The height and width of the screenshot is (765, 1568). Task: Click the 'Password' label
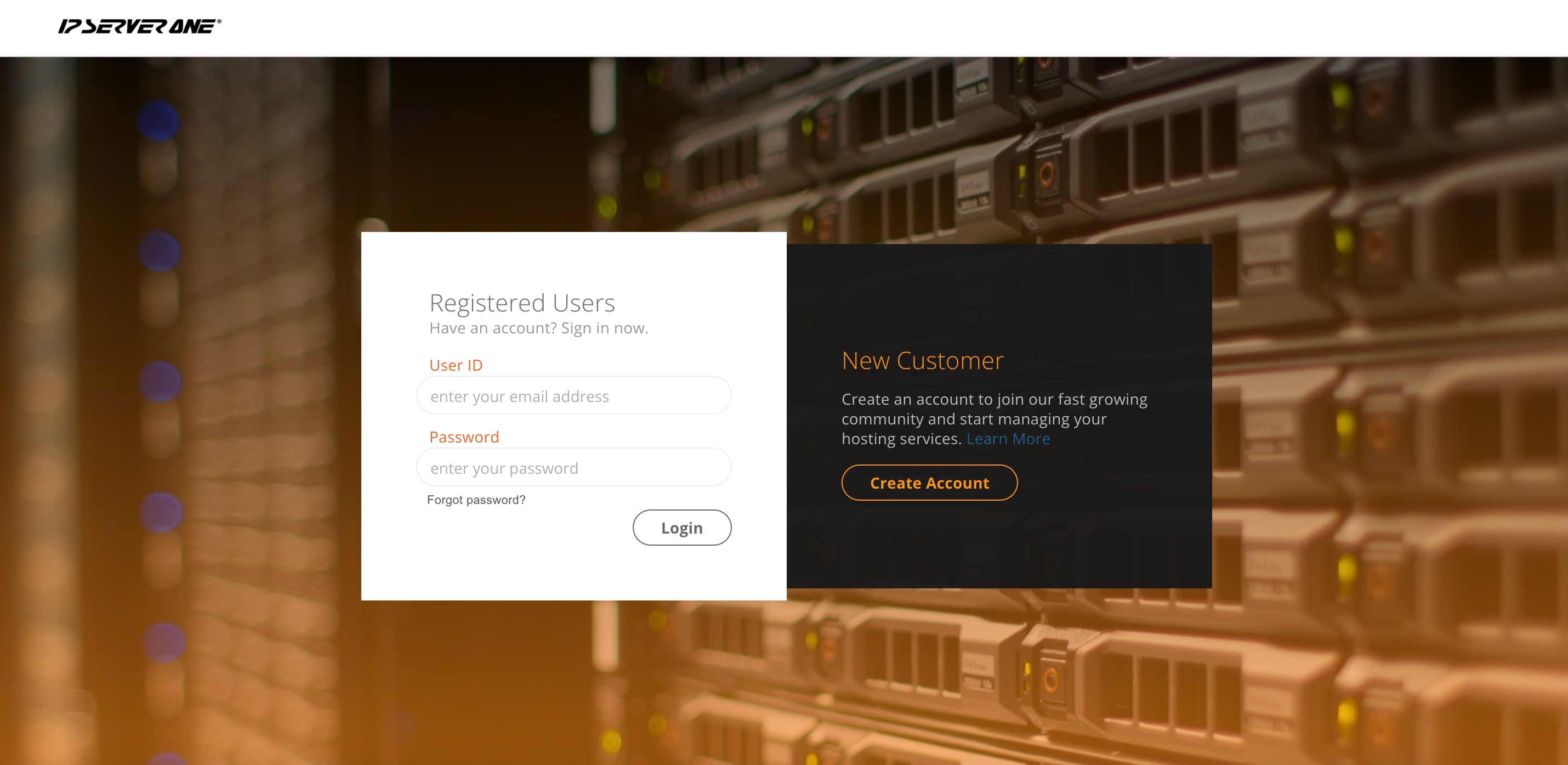464,437
